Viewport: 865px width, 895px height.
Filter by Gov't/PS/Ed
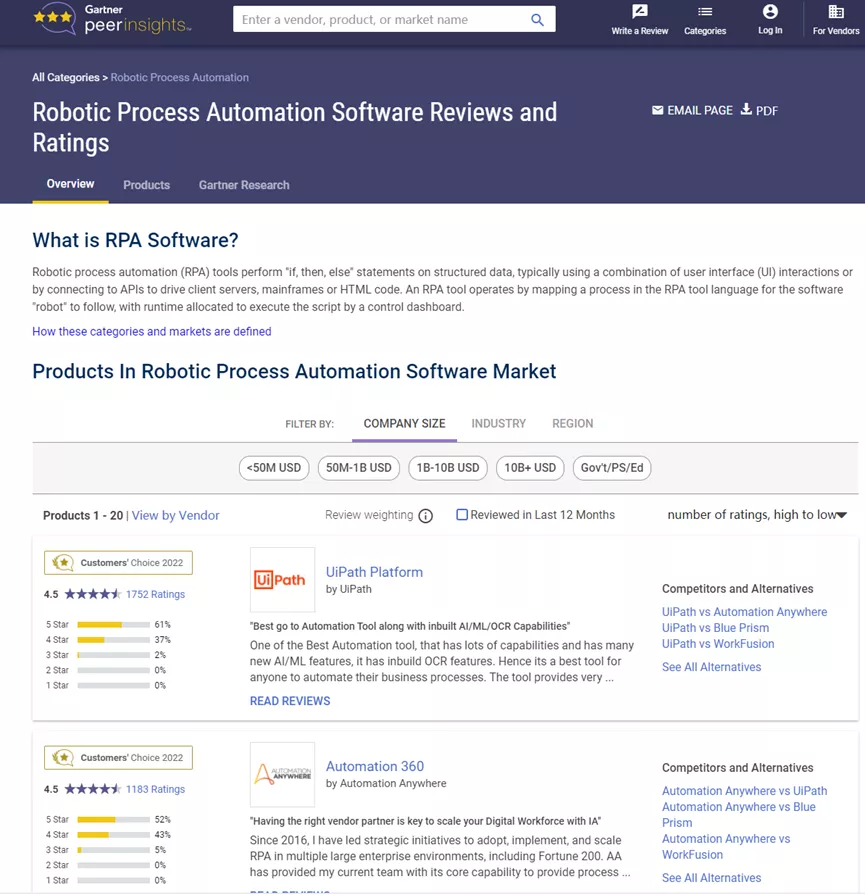click(x=612, y=468)
